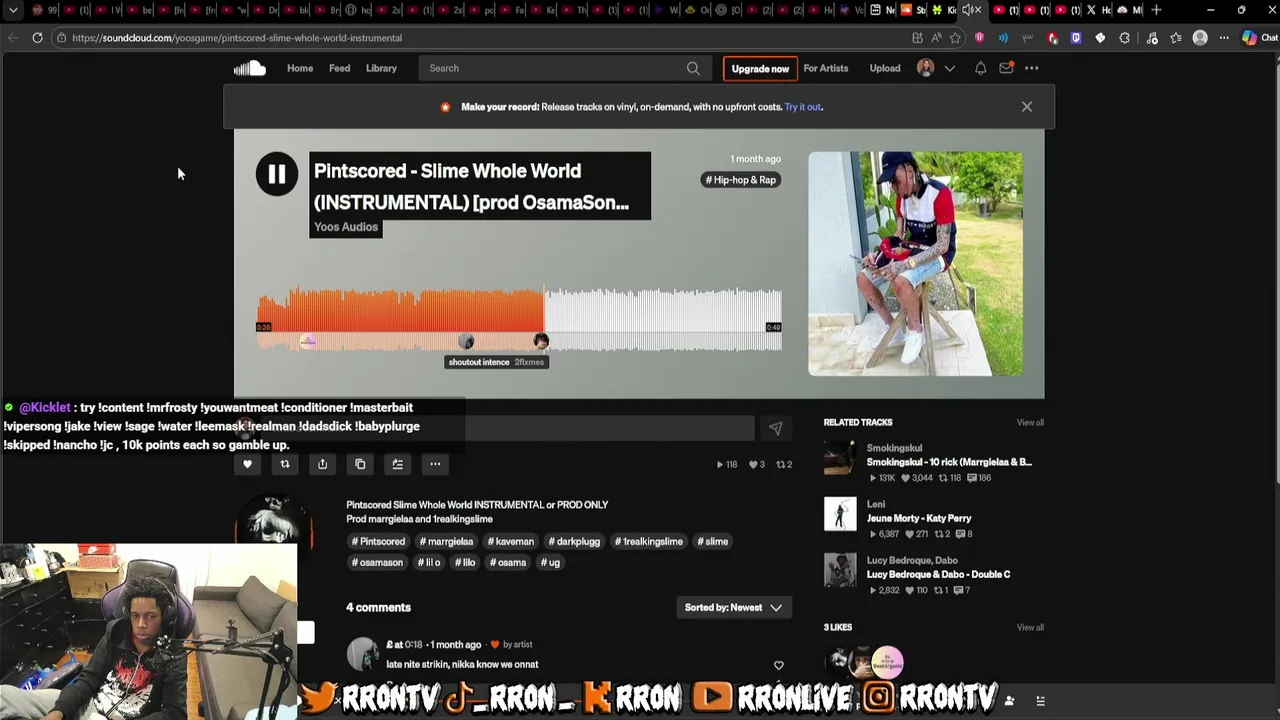Open the Jeune Morty - Katy Perry track
The height and width of the screenshot is (720, 1280).
pyautogui.click(x=919, y=519)
